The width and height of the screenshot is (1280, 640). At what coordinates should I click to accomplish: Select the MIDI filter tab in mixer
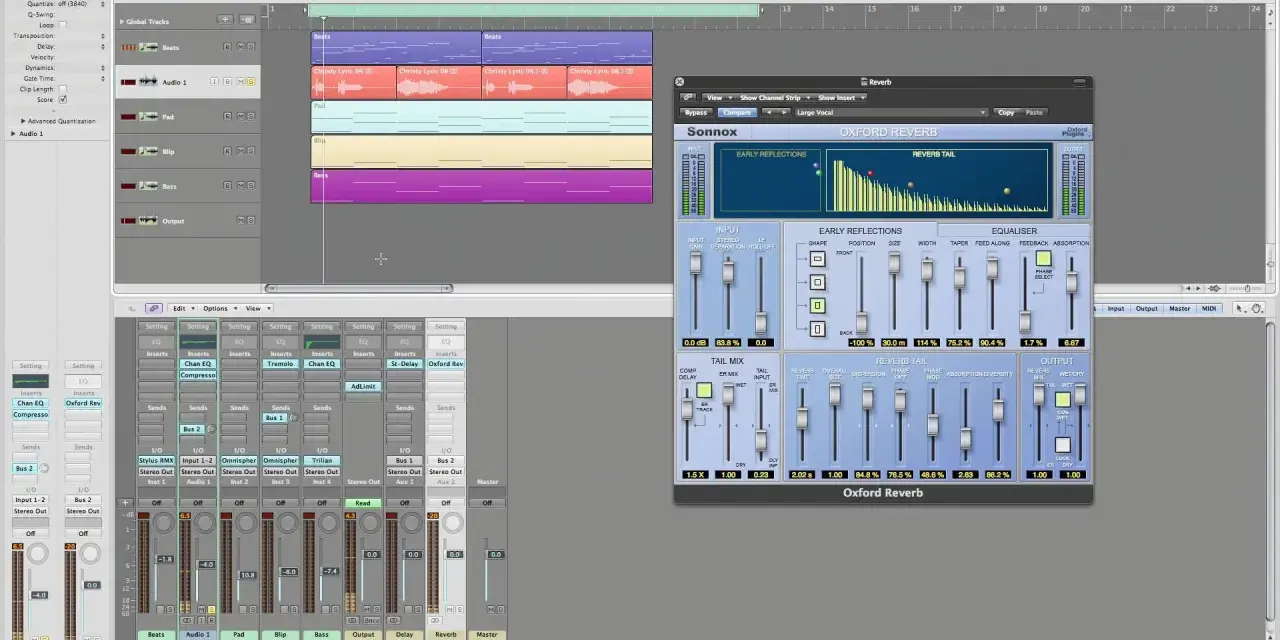pos(1209,308)
